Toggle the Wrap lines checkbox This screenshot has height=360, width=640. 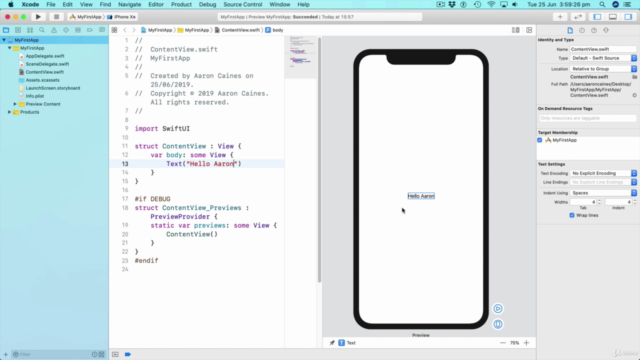click(572, 215)
